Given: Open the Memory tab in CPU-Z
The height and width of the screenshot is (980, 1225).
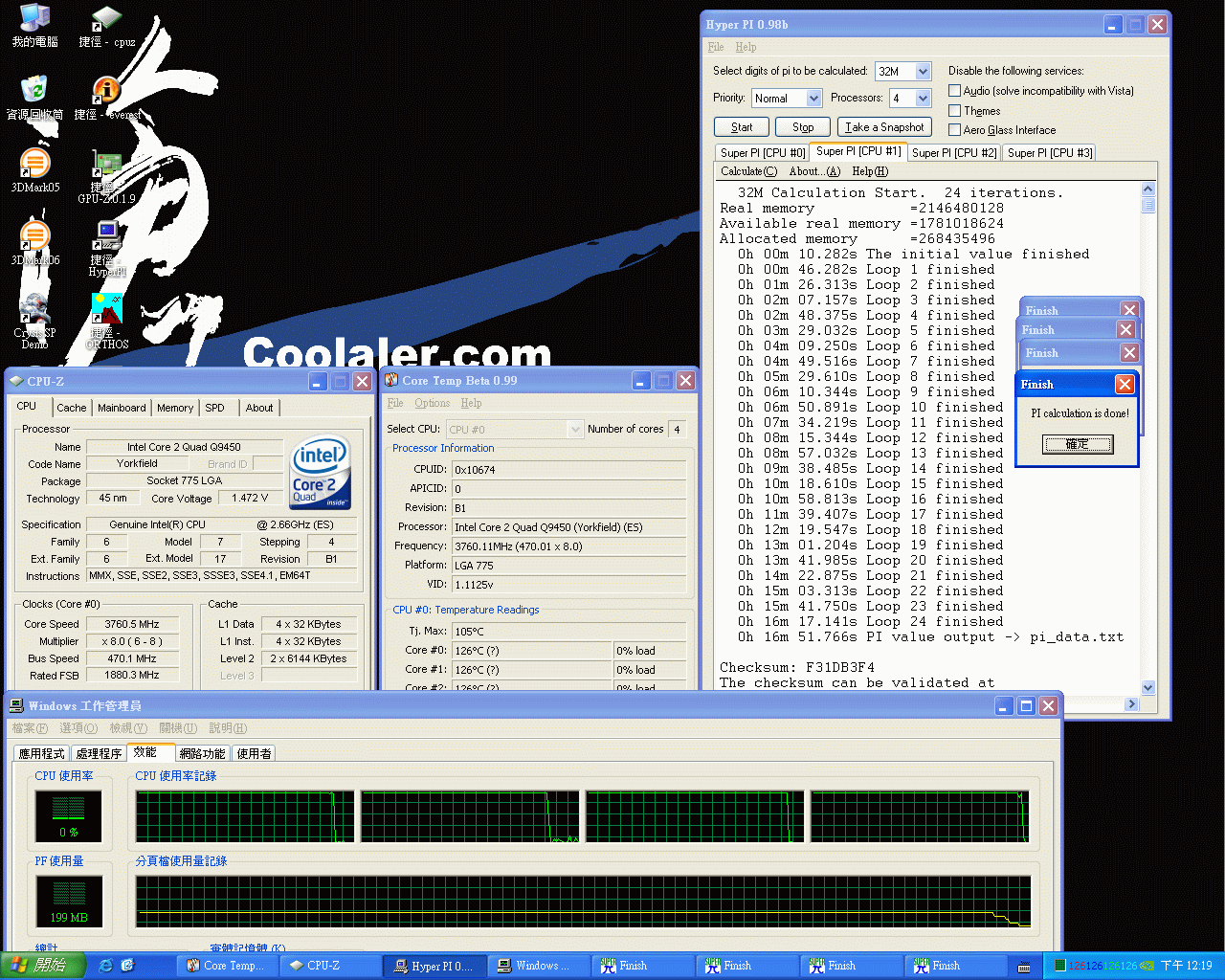Looking at the screenshot, I should click(175, 408).
